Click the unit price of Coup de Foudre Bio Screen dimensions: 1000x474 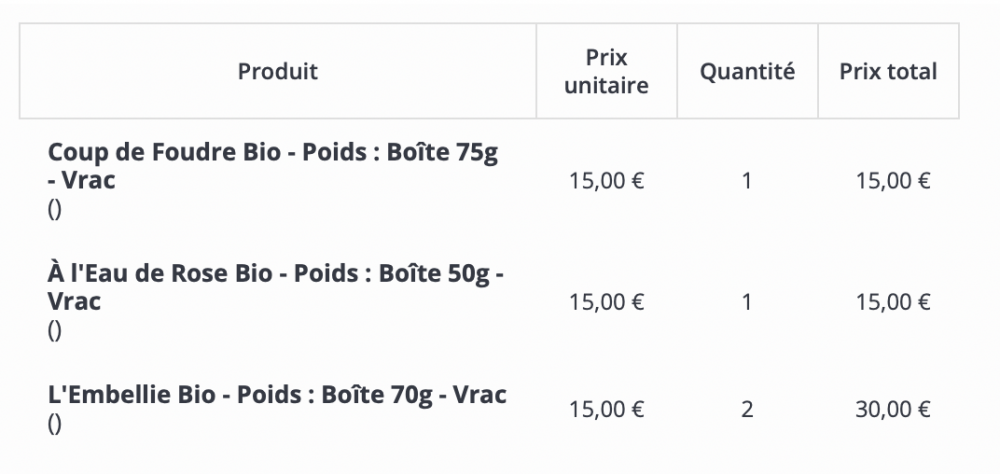tap(606, 181)
